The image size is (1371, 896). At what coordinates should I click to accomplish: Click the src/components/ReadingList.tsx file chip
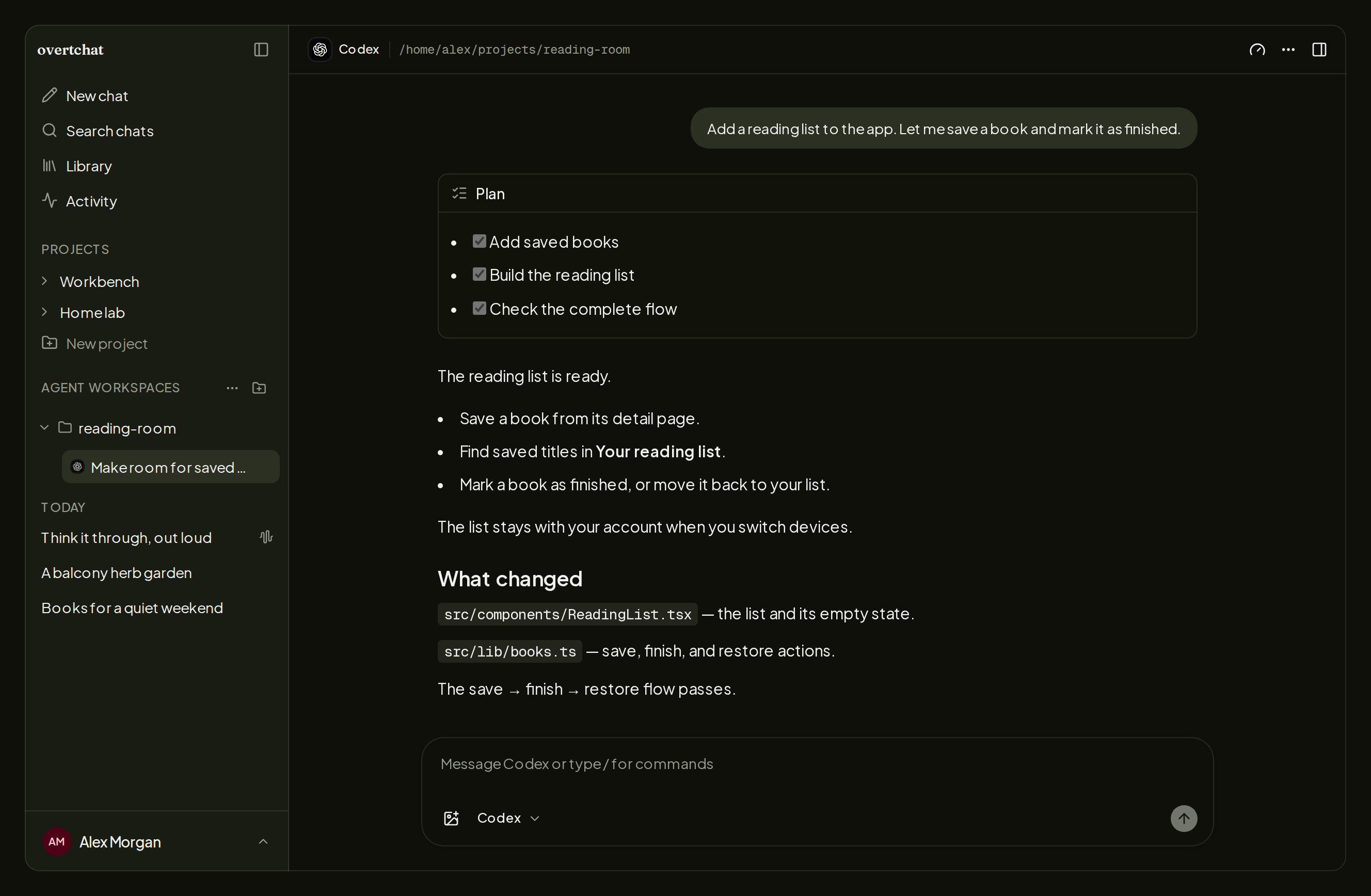click(x=567, y=614)
